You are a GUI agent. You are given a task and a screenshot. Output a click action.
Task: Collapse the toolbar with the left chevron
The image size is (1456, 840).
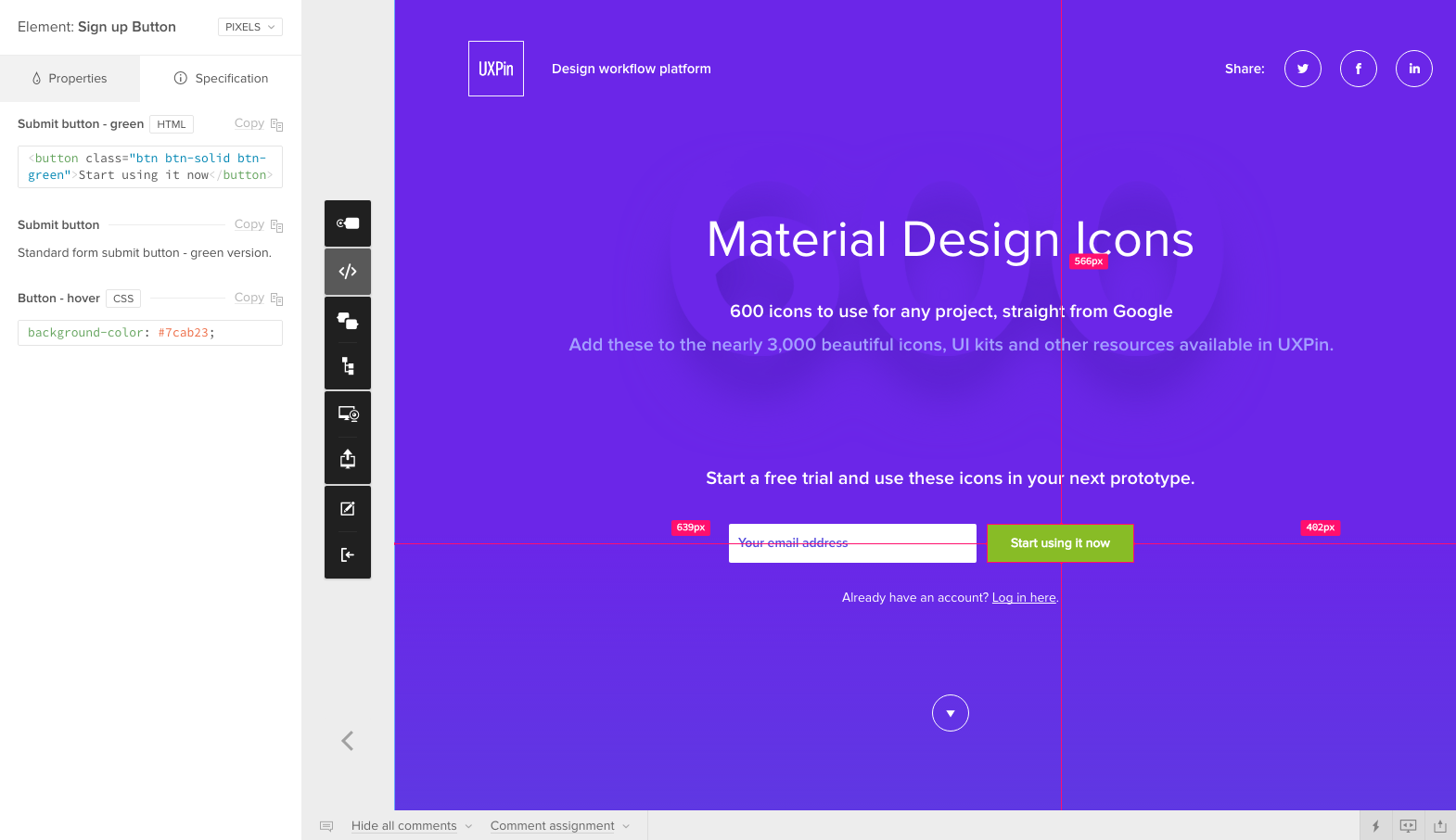click(348, 741)
